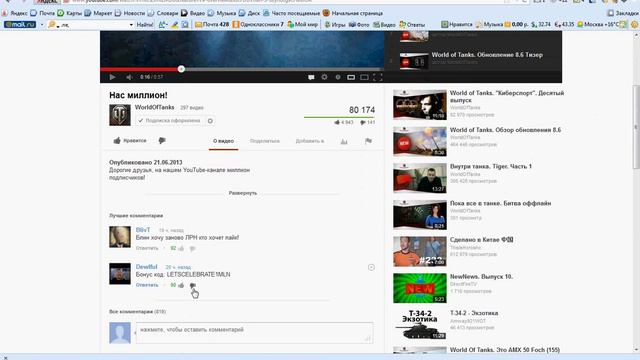Viewport: 640px width, 360px height.
Task: Open the 'Сделано в Китае ФВД' thumbnail
Action: pyautogui.click(x=420, y=251)
